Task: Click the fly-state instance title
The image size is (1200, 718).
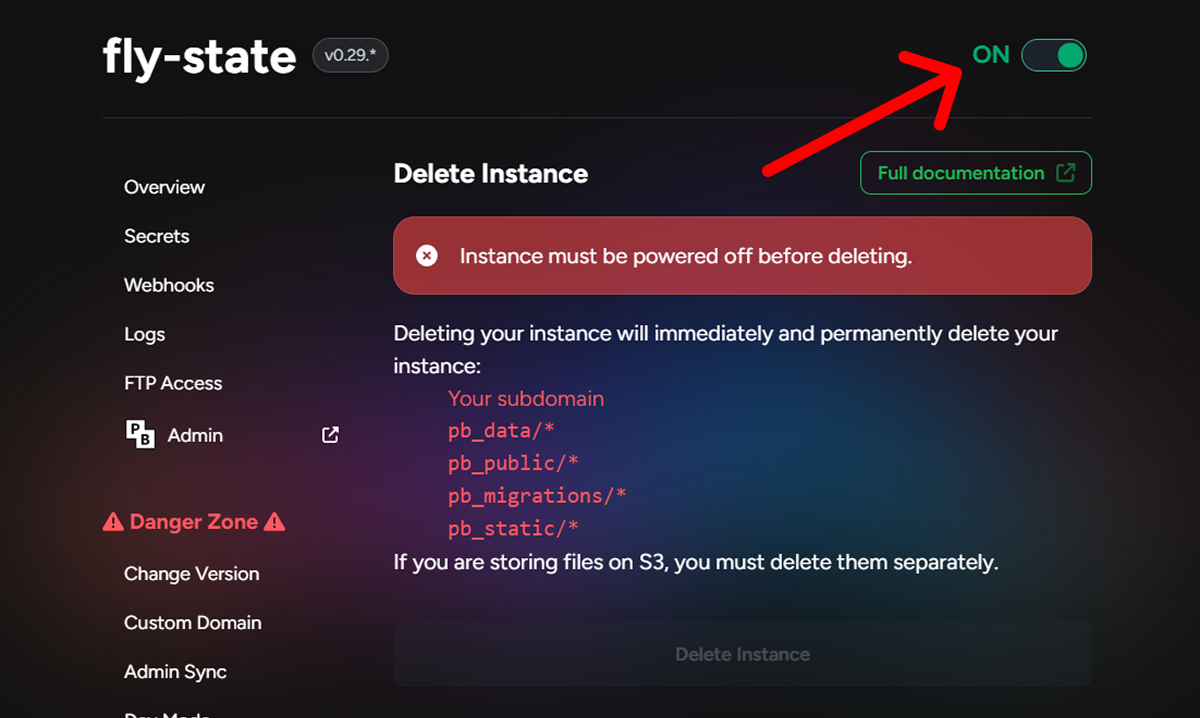Action: click(199, 57)
